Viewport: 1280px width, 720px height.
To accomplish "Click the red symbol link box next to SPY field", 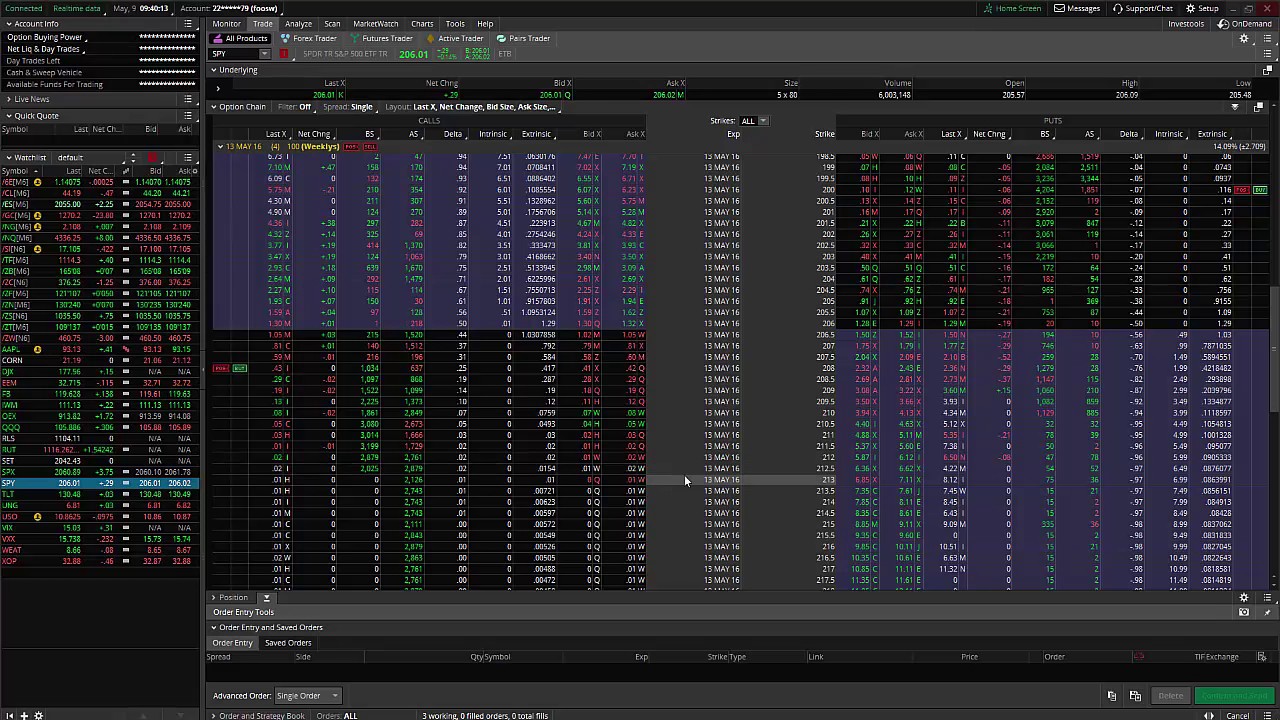I will (284, 54).
